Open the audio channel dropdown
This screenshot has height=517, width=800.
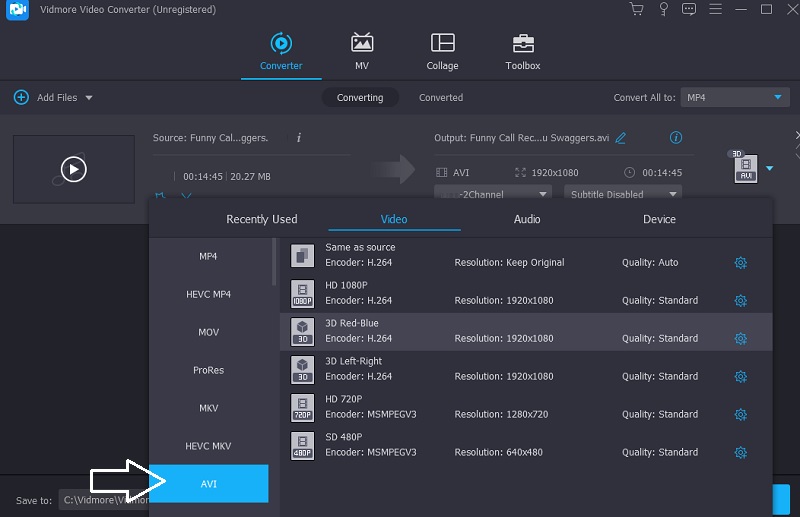click(x=493, y=194)
